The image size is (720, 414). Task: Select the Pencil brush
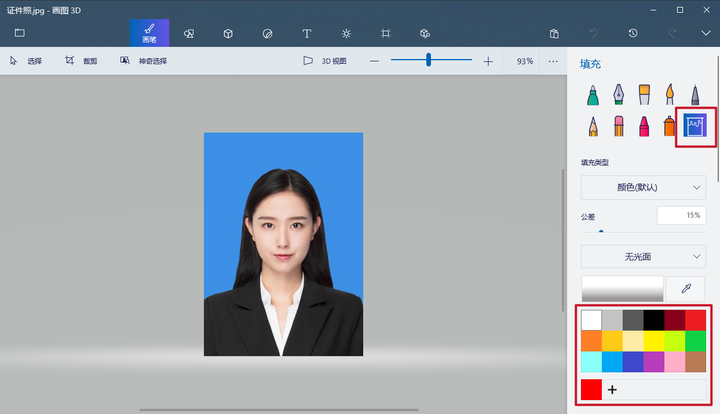click(x=593, y=126)
